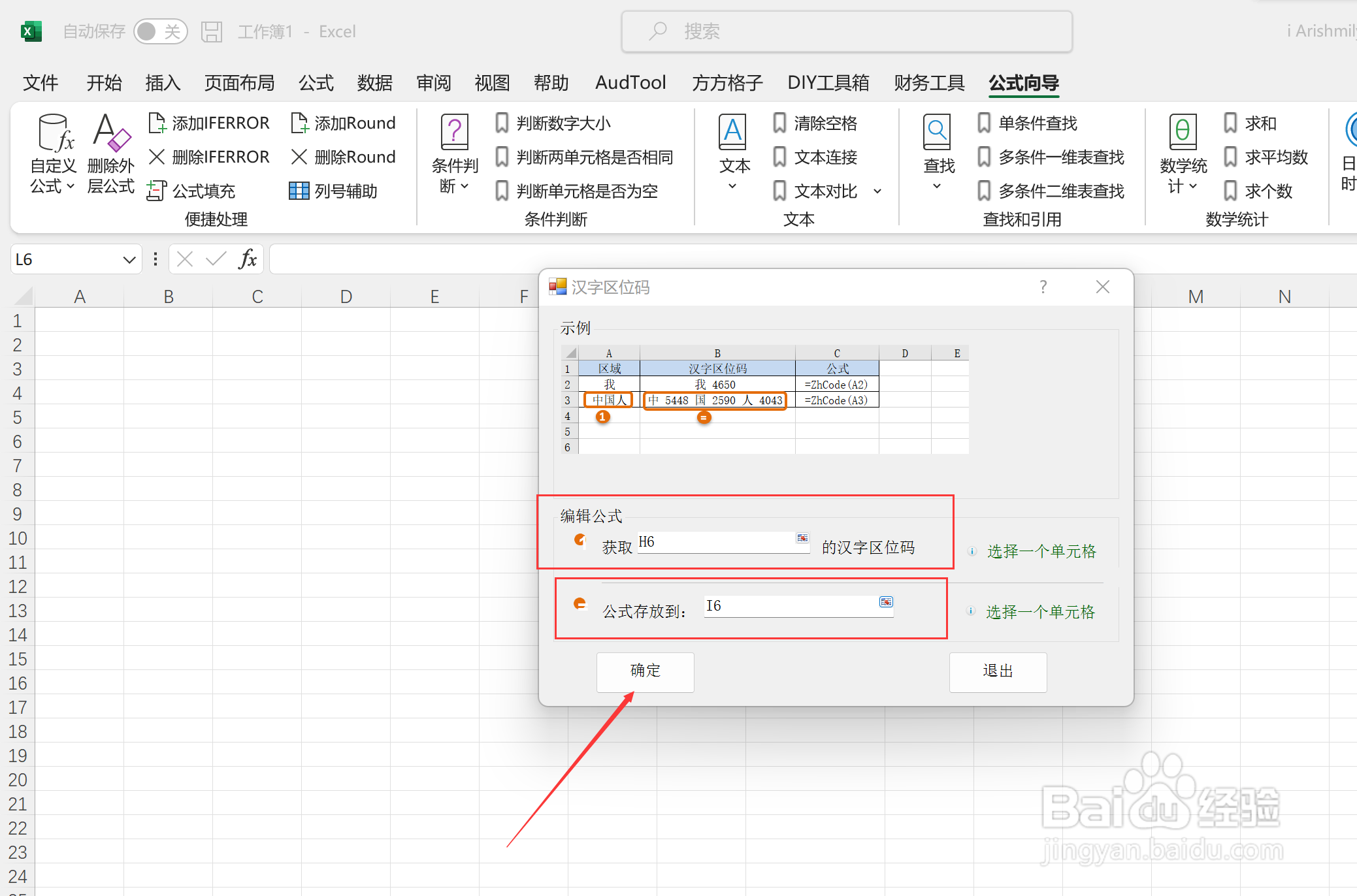Click the insert function fx icon
This screenshot has width=1357, height=896.
248,259
